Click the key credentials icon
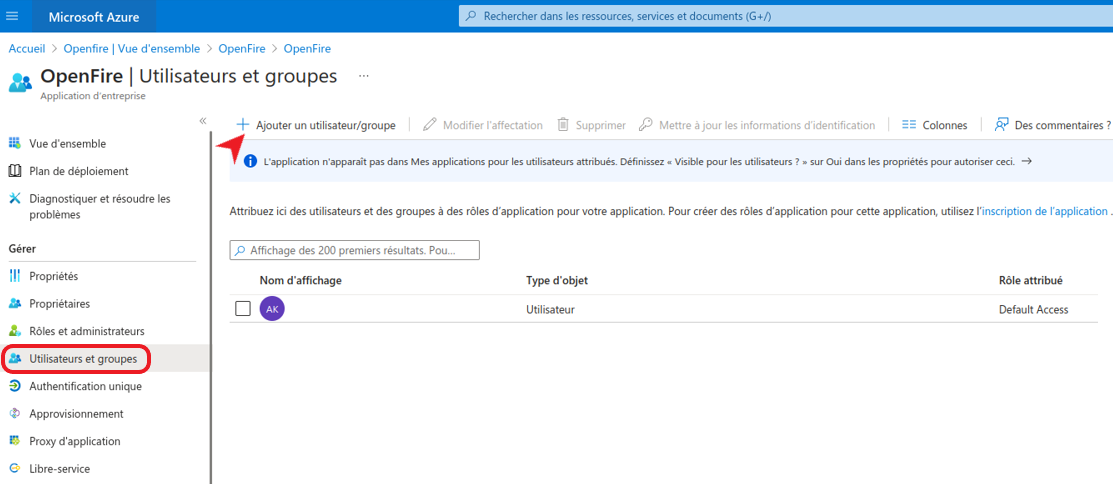The height and width of the screenshot is (484, 1113). pos(645,125)
